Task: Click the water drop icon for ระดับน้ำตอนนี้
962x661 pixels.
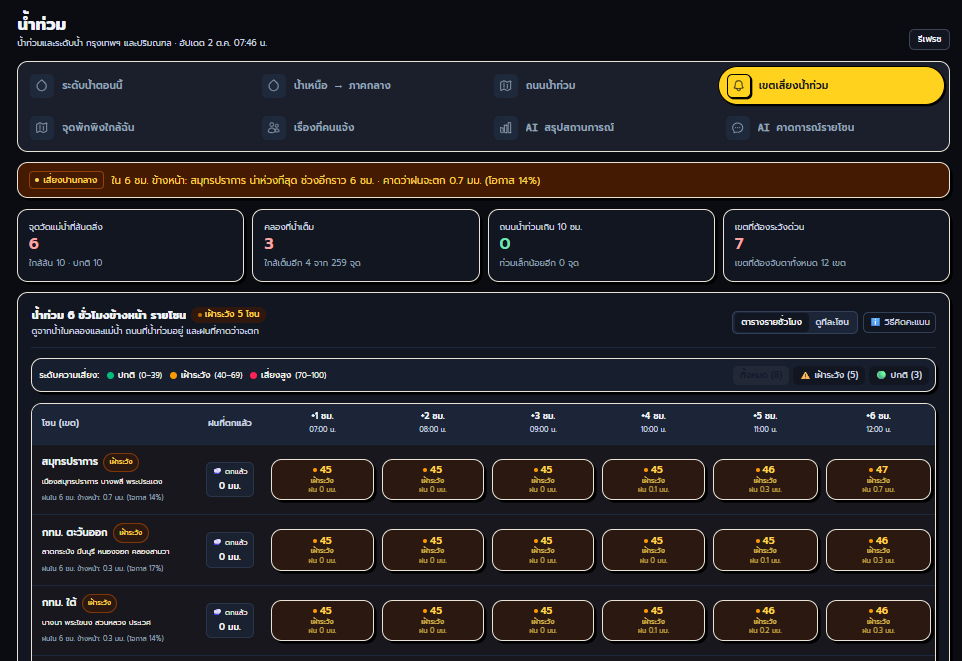Action: pos(42,85)
